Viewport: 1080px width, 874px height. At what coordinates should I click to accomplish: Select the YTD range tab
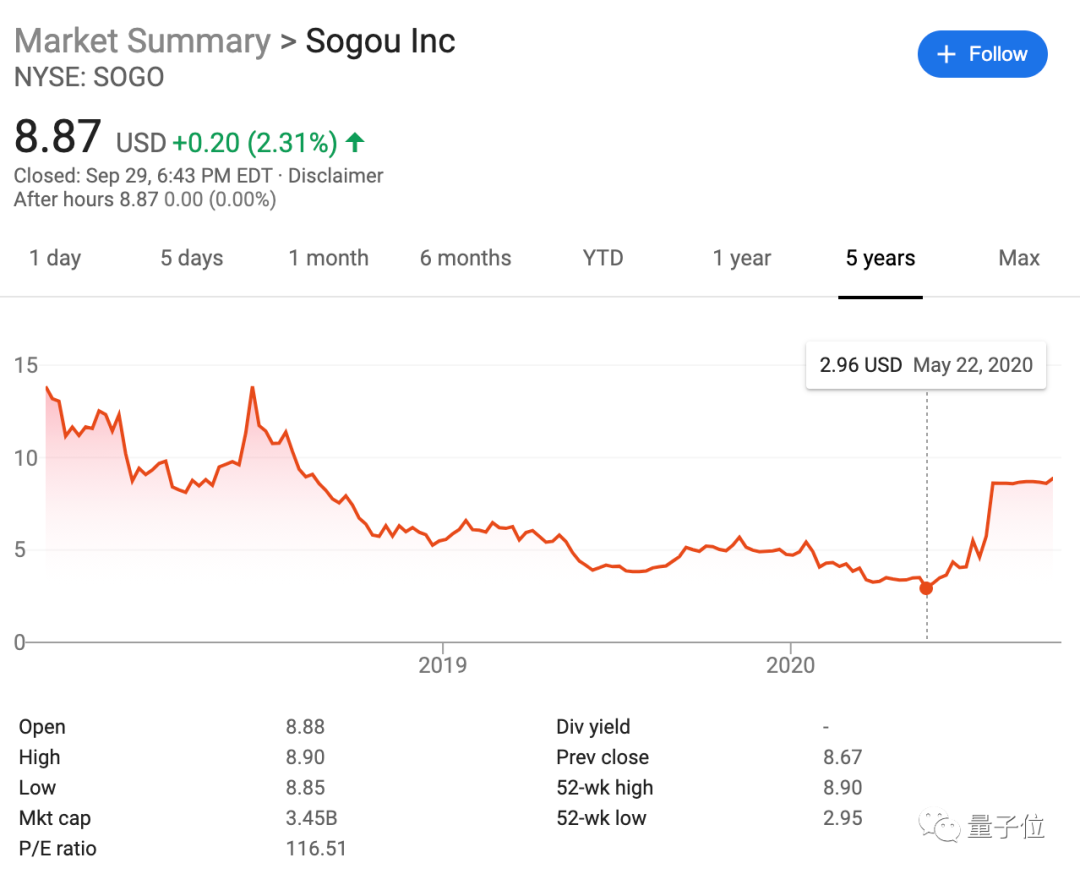coord(603,258)
